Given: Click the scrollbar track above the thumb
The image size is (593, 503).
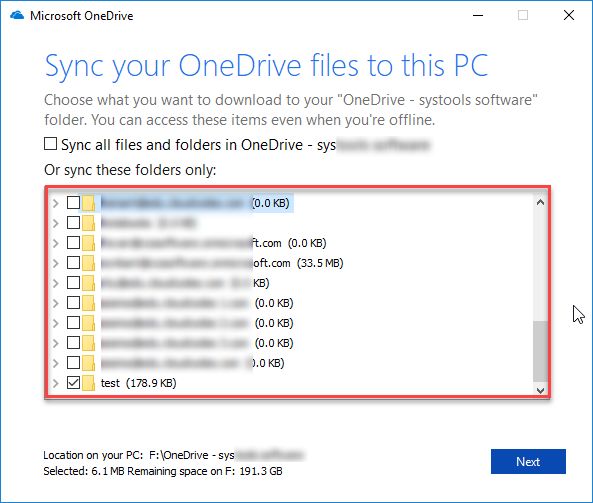Looking at the screenshot, I should pyautogui.click(x=540, y=265).
